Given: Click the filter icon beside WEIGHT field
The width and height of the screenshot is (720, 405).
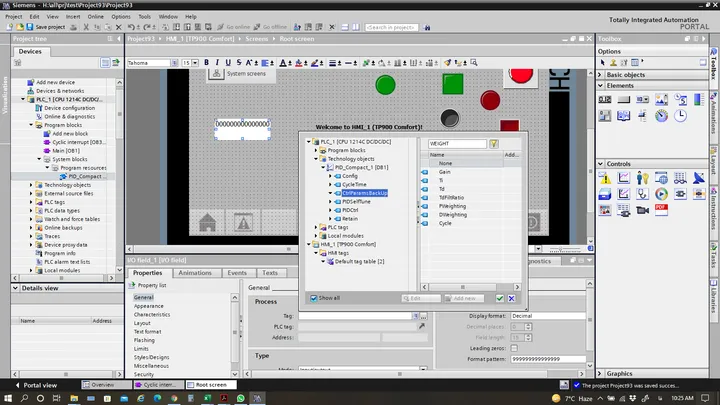Looking at the screenshot, I should coord(494,144).
